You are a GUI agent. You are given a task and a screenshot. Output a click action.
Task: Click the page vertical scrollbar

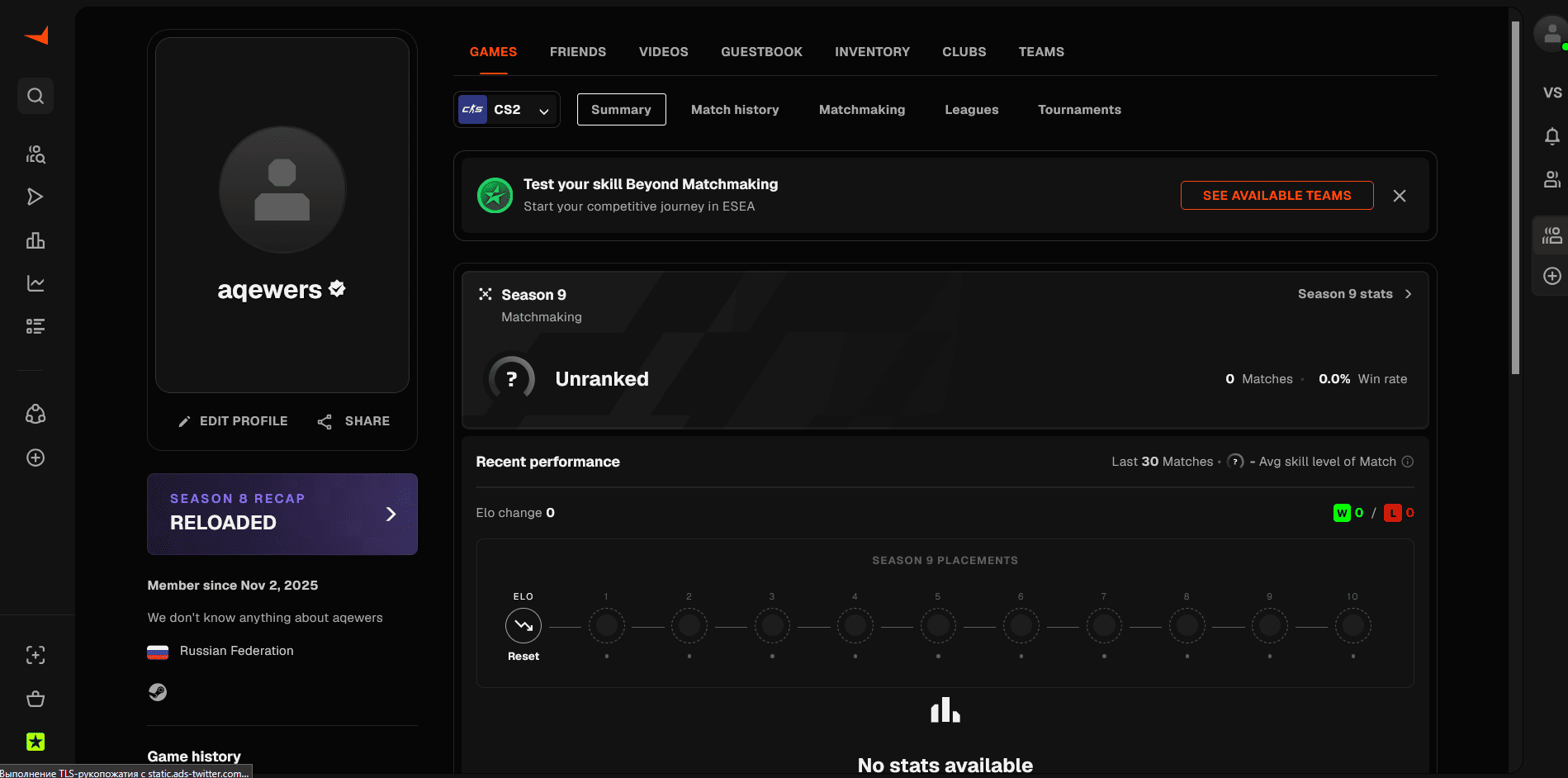tap(1515, 198)
